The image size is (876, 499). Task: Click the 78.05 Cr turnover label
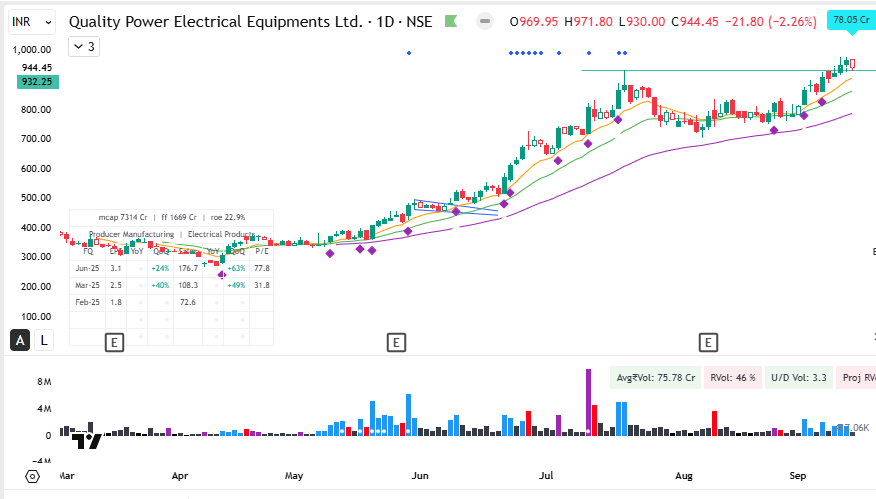(851, 20)
